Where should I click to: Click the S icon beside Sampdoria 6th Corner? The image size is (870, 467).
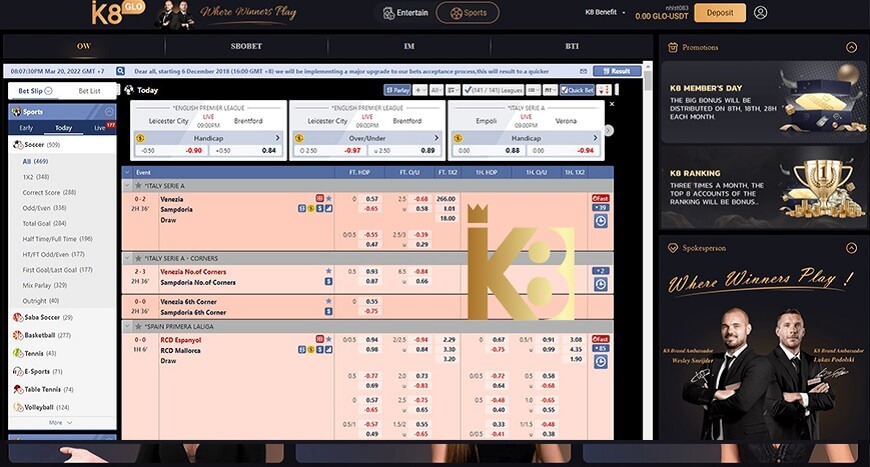(x=328, y=311)
